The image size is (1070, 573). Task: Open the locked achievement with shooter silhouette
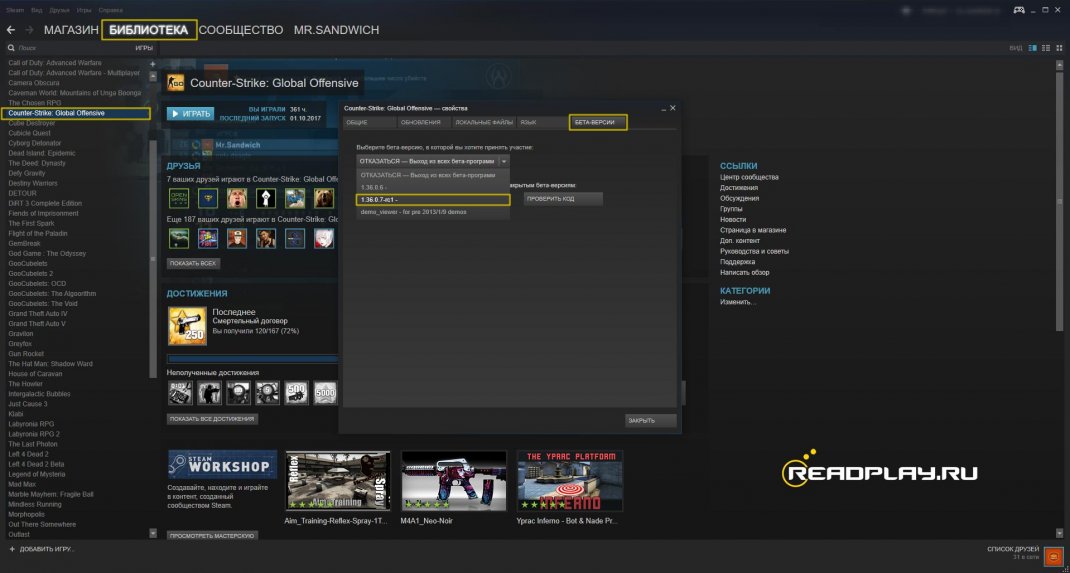(208, 393)
